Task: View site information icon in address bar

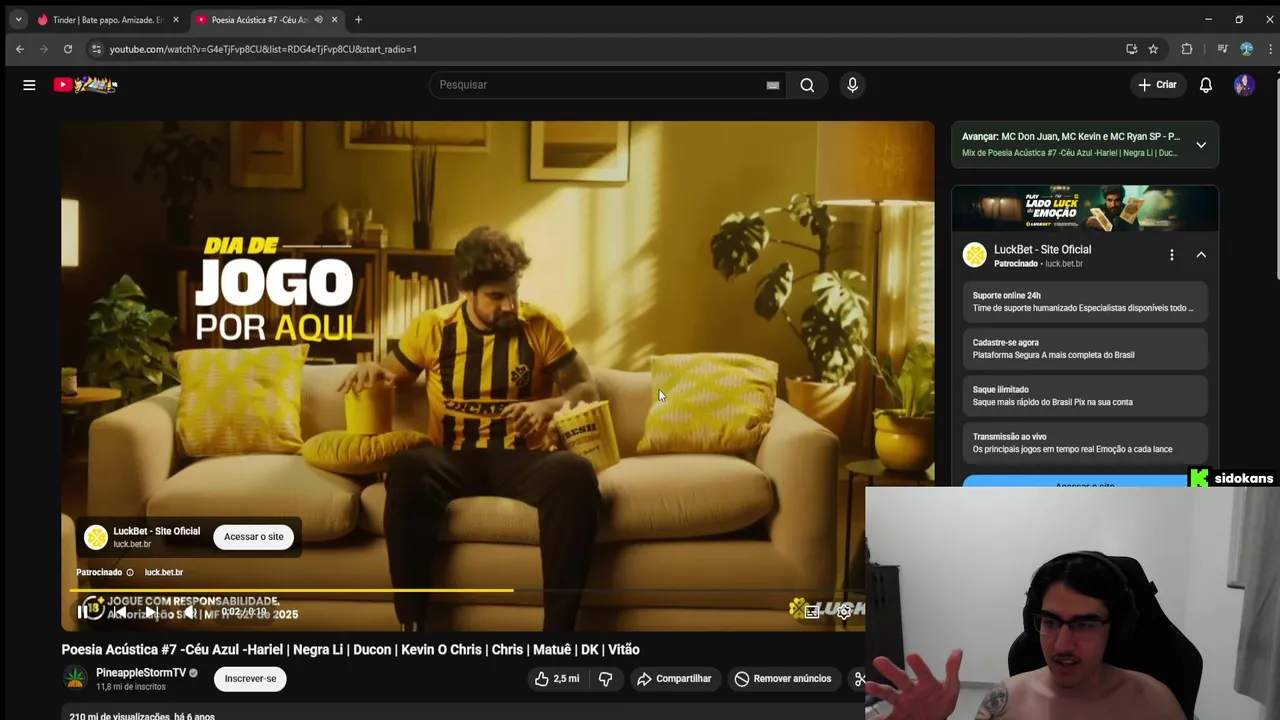Action: 96,49
